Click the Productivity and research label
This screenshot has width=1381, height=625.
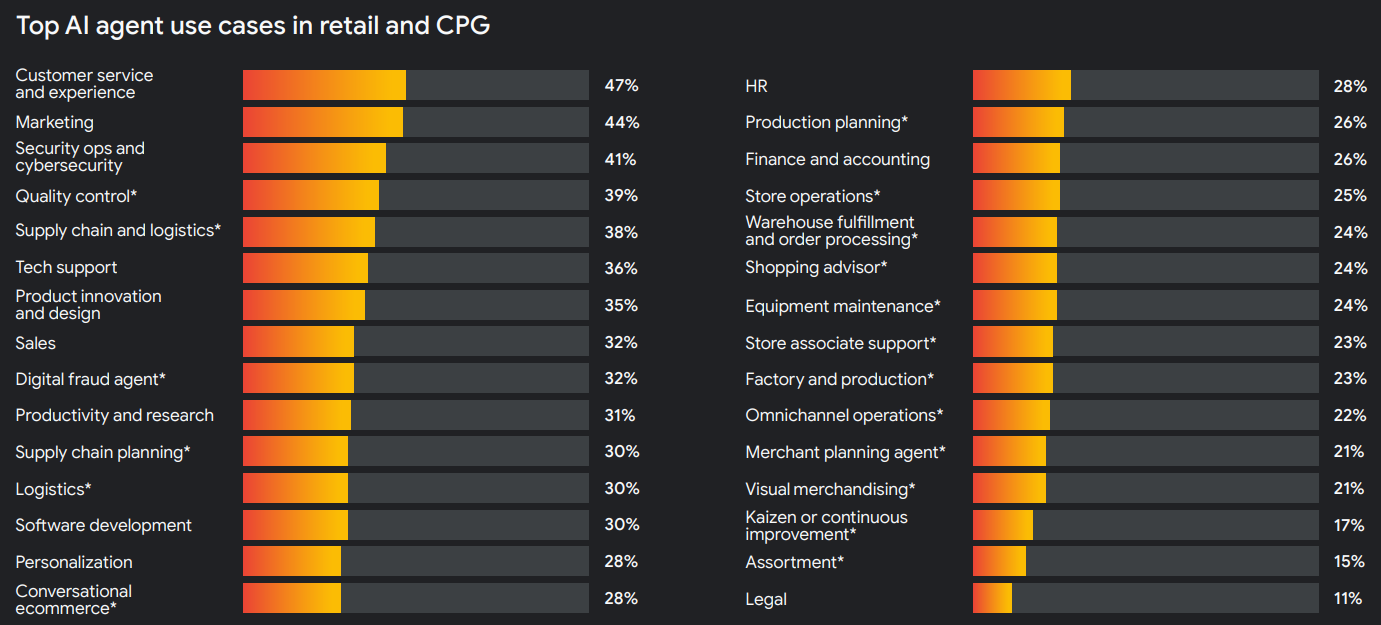click(114, 415)
